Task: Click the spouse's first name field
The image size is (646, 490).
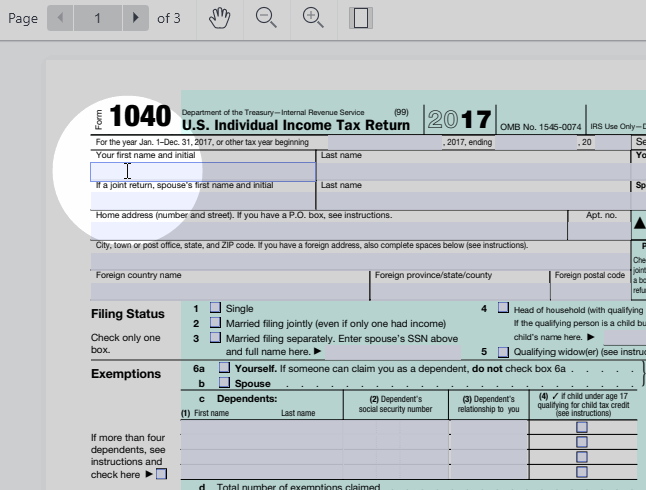Action: pos(203,201)
